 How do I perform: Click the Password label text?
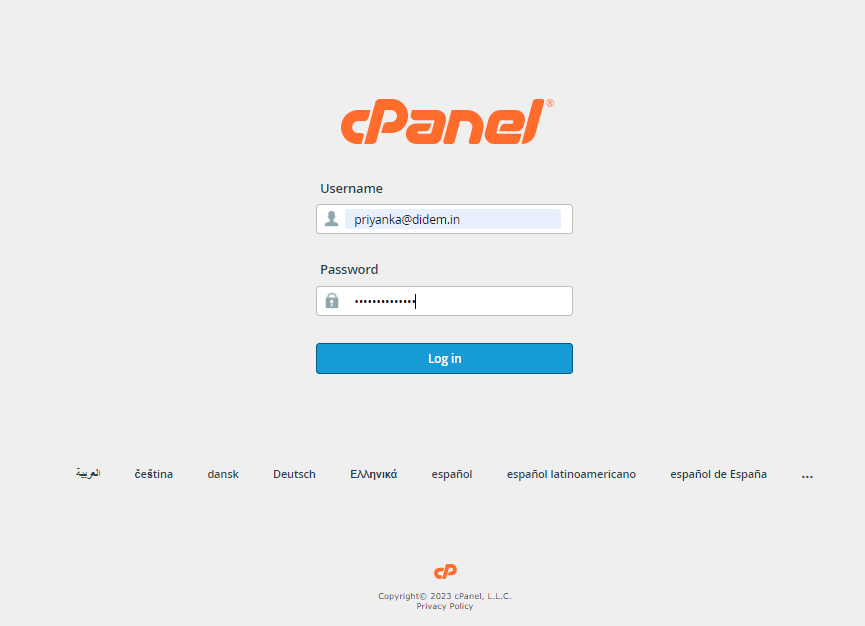pyautogui.click(x=349, y=270)
